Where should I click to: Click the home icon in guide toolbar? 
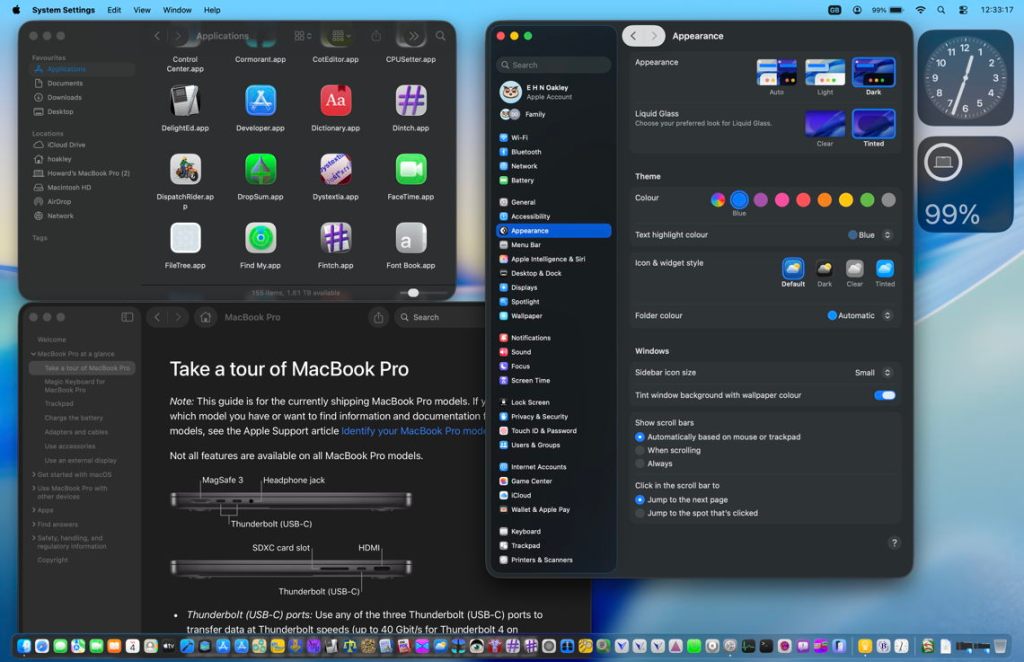tap(205, 317)
